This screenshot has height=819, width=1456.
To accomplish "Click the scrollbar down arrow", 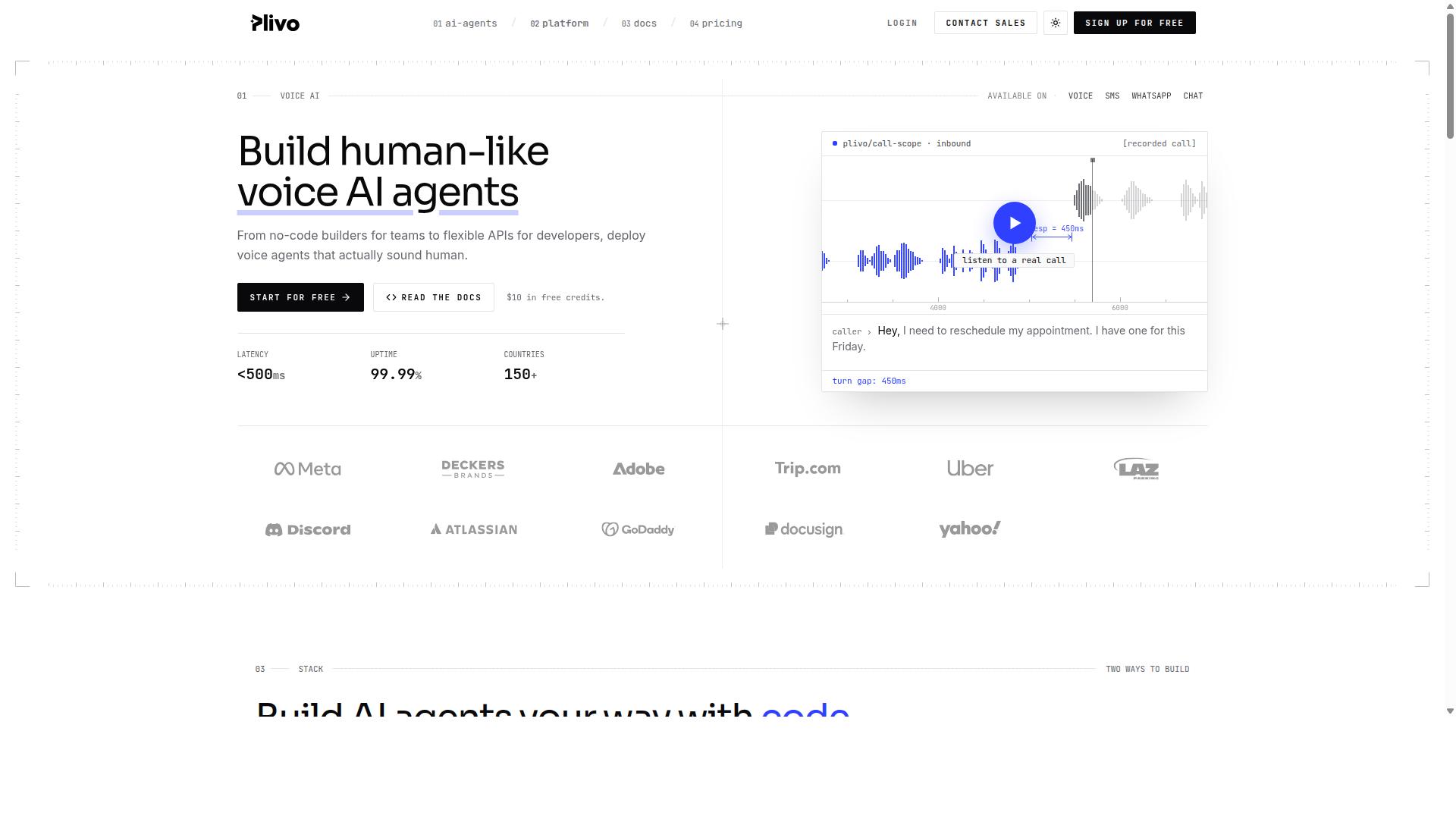I will pos(1450,711).
